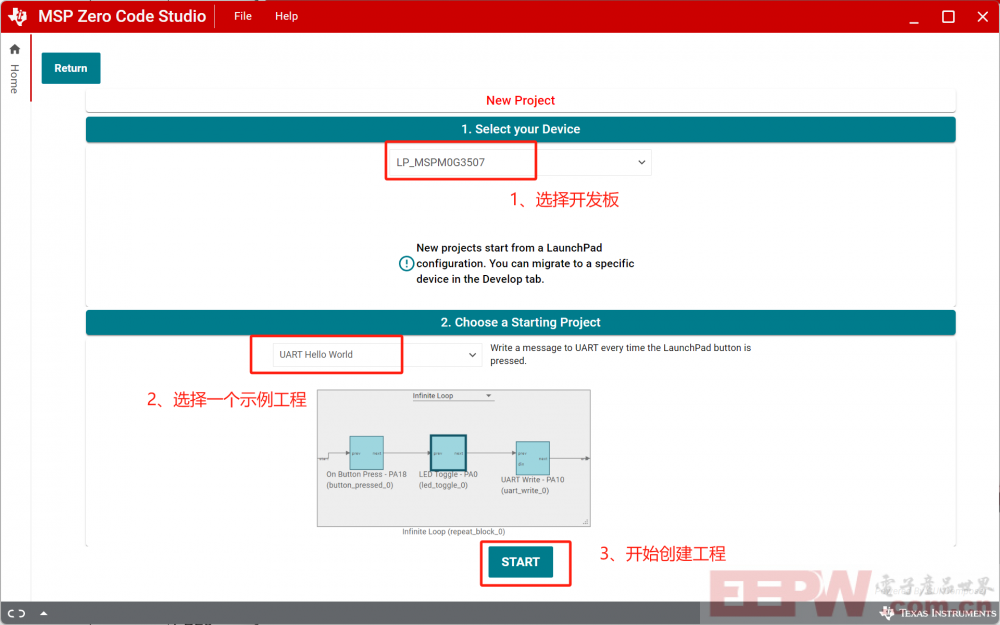Click the diagram preview resize grip corner
Image resolution: width=1000 pixels, height=625 pixels.
[x=585, y=522]
